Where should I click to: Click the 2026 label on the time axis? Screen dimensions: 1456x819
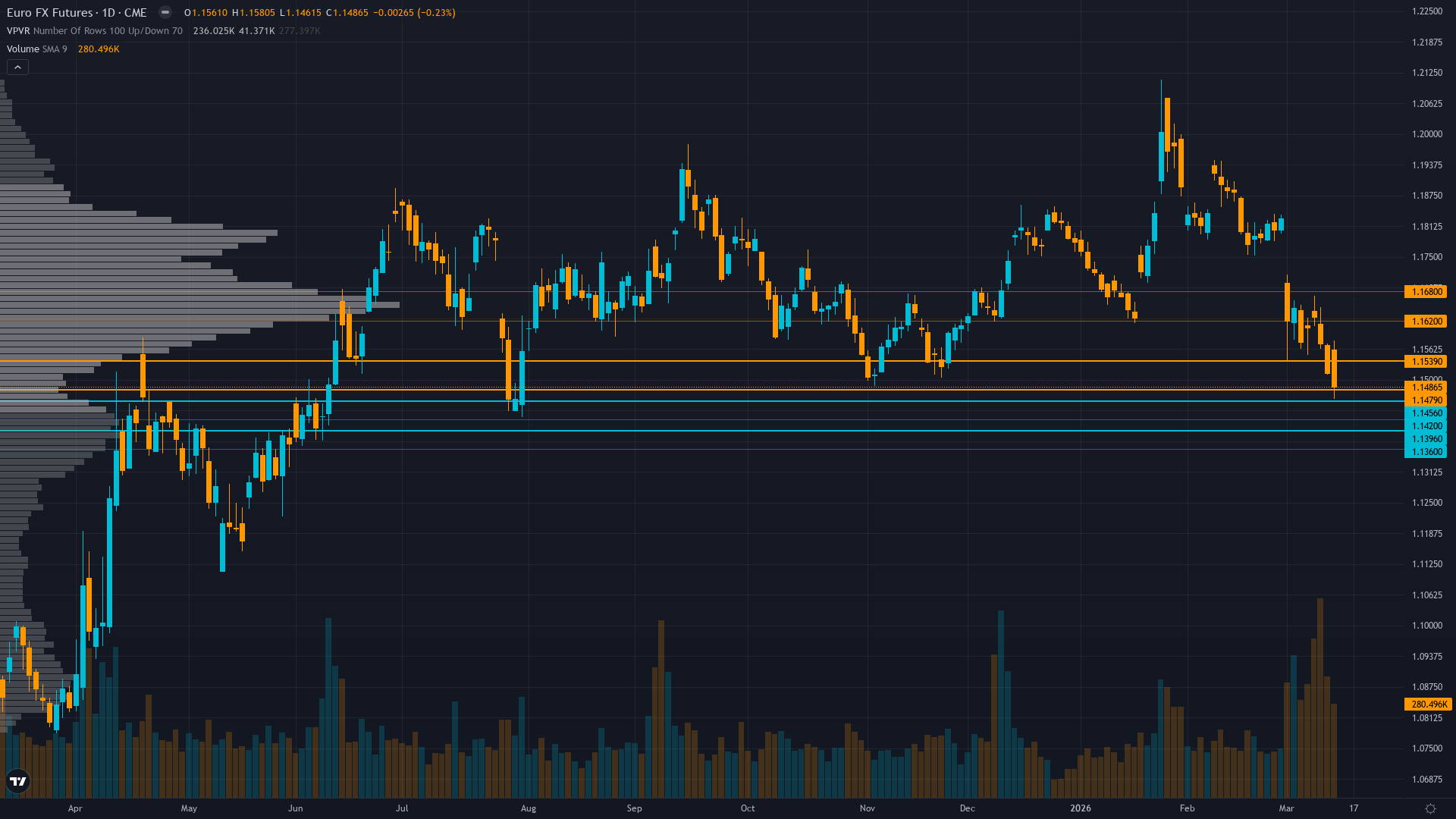click(x=1081, y=808)
